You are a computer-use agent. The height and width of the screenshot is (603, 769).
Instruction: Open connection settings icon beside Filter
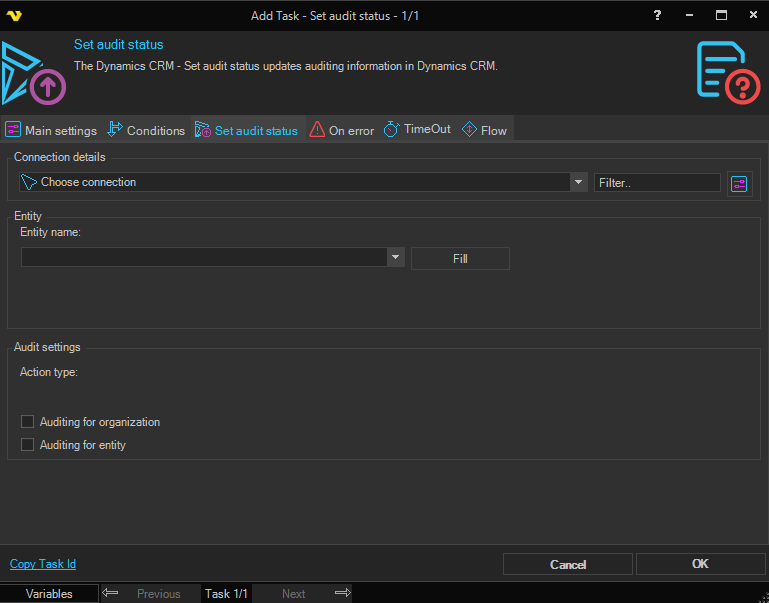[x=739, y=183]
